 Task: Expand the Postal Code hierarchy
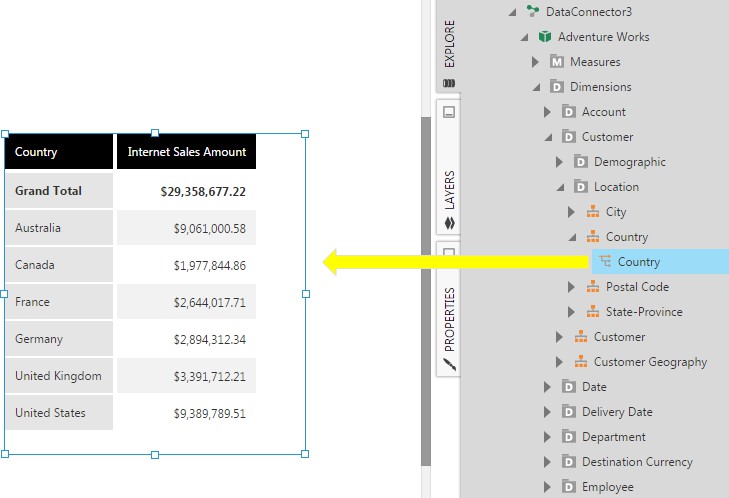[x=571, y=287]
